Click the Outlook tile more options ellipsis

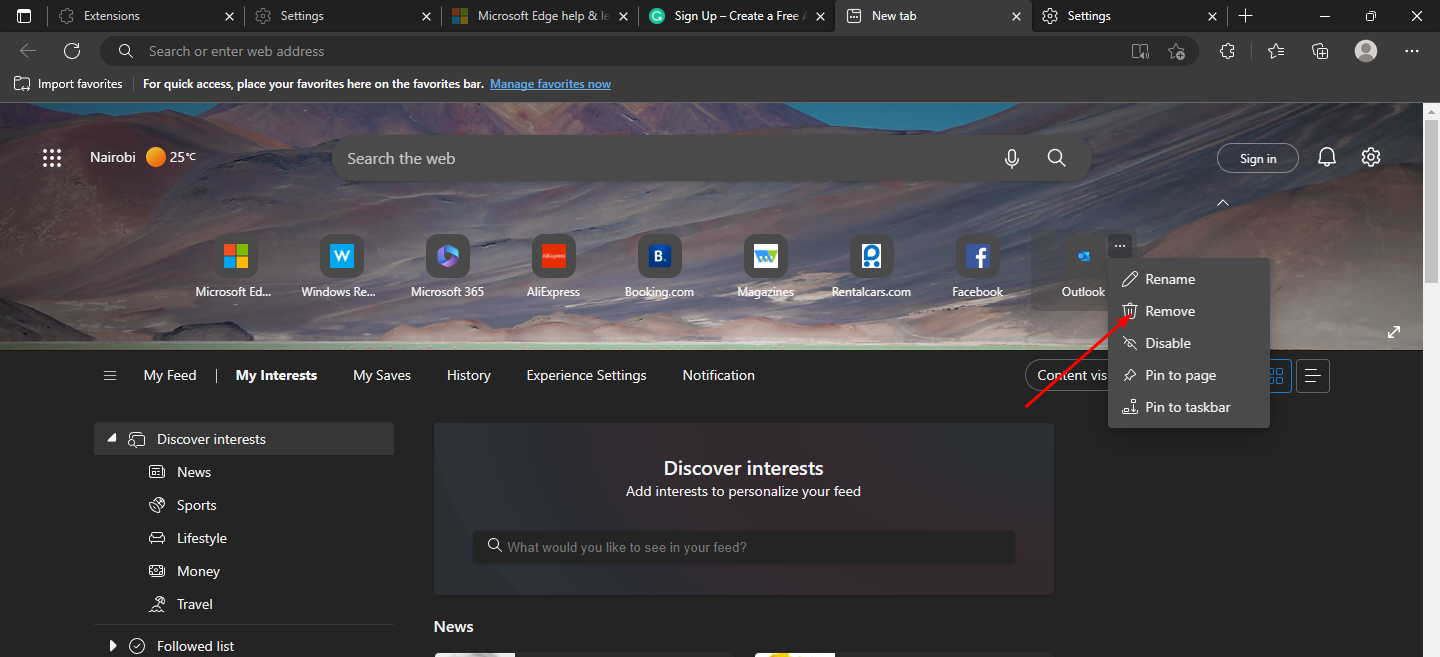coord(1120,245)
